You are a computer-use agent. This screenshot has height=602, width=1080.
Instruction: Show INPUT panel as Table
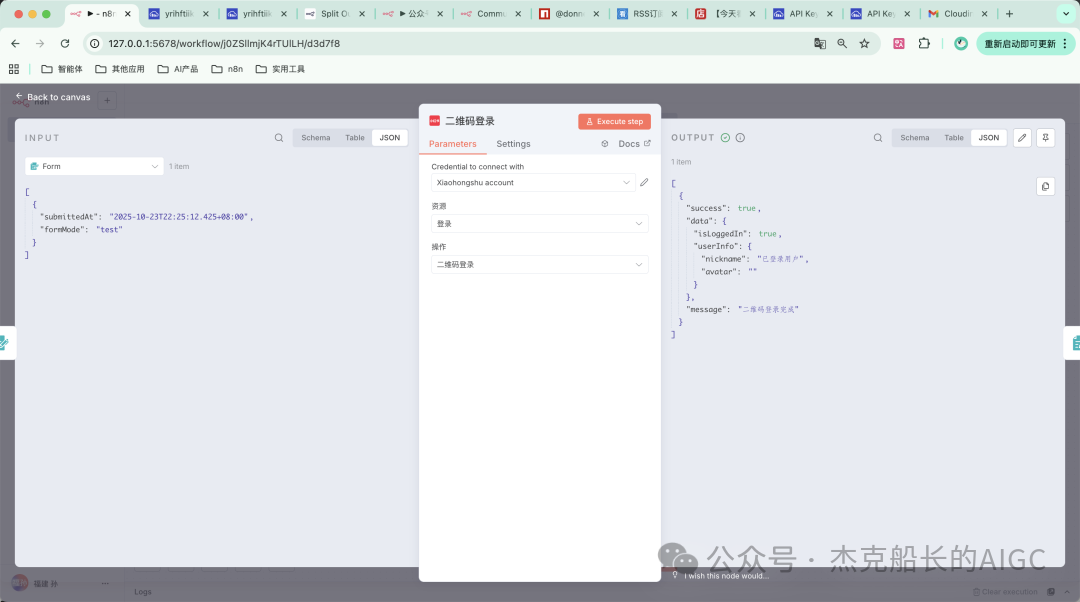pos(355,138)
